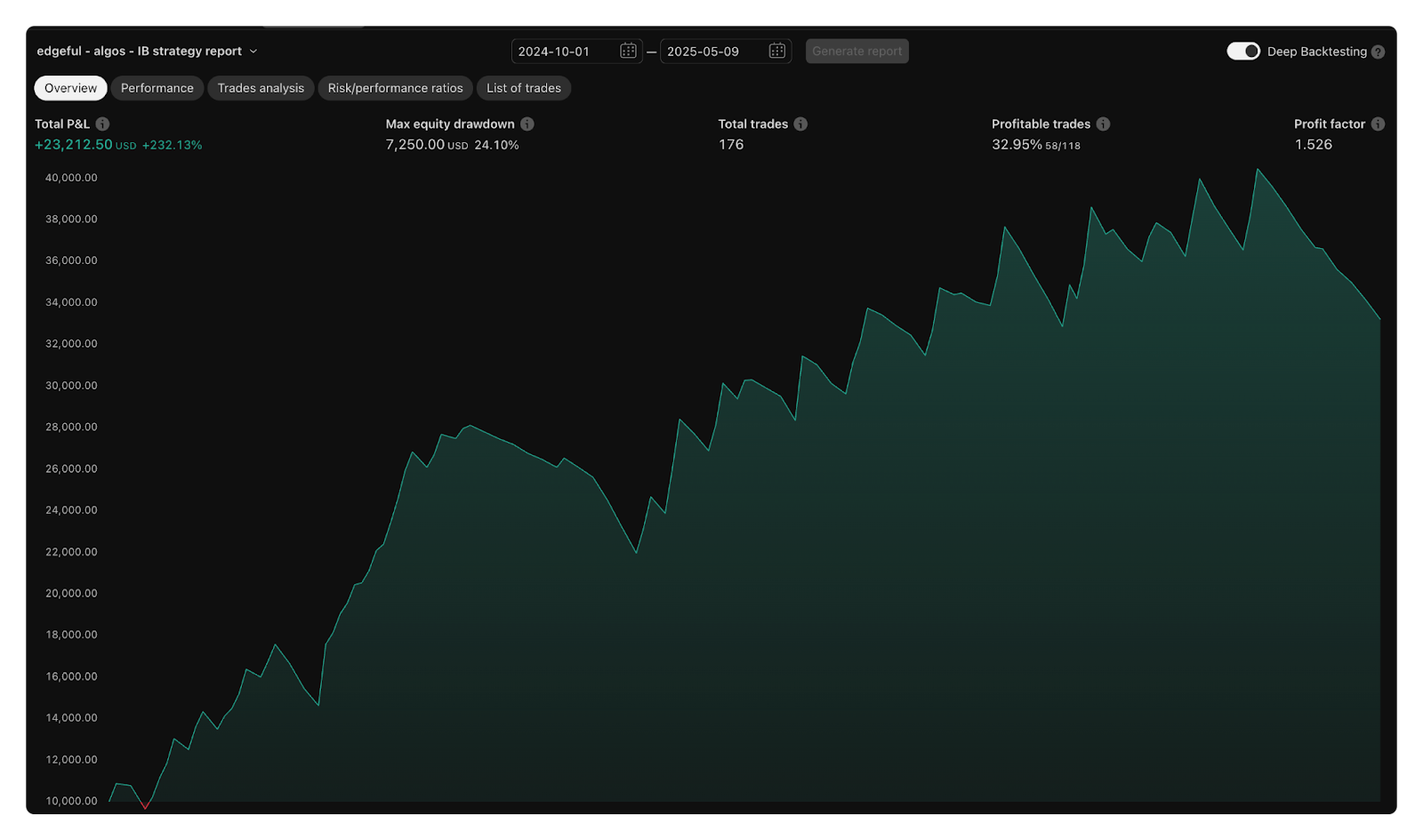
Task: Select the Risk/performance ratios tab
Action: point(395,88)
